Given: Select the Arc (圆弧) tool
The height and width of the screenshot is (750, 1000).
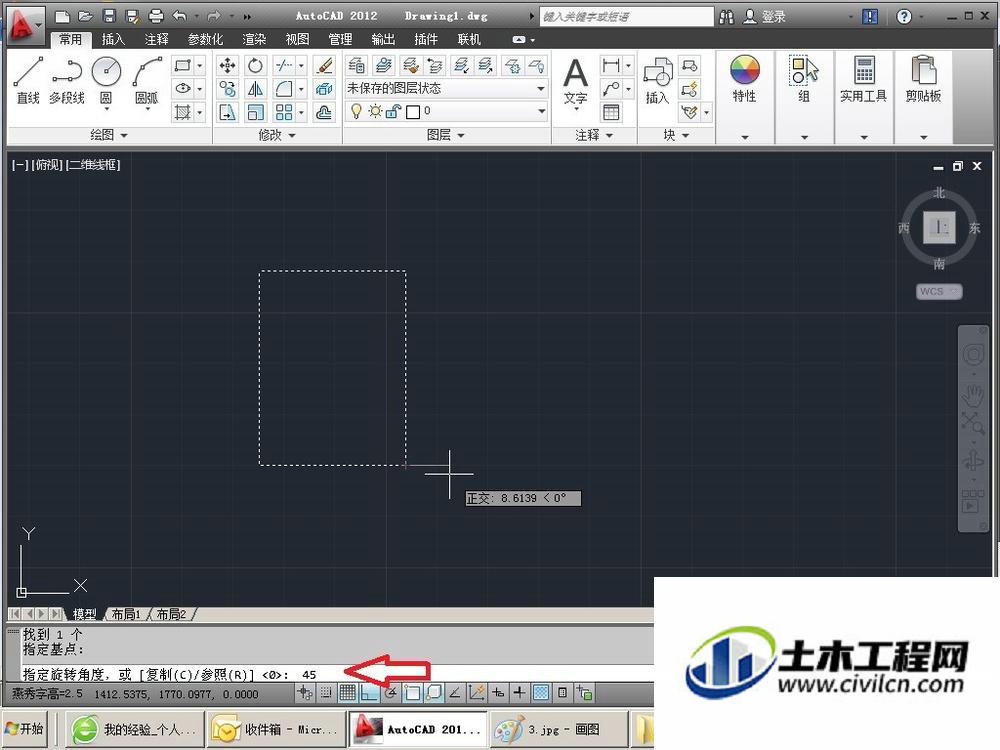Looking at the screenshot, I should tap(147, 79).
